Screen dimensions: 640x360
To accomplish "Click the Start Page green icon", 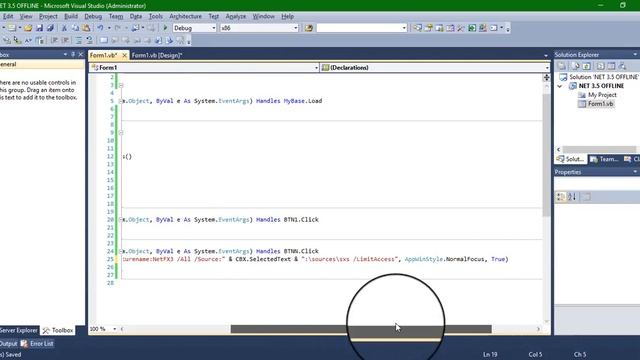I will coord(472,28).
